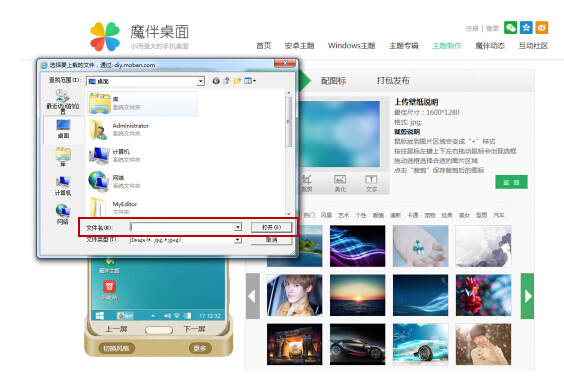
Task: Select the 库 system folder in file list
Action: tap(142, 103)
